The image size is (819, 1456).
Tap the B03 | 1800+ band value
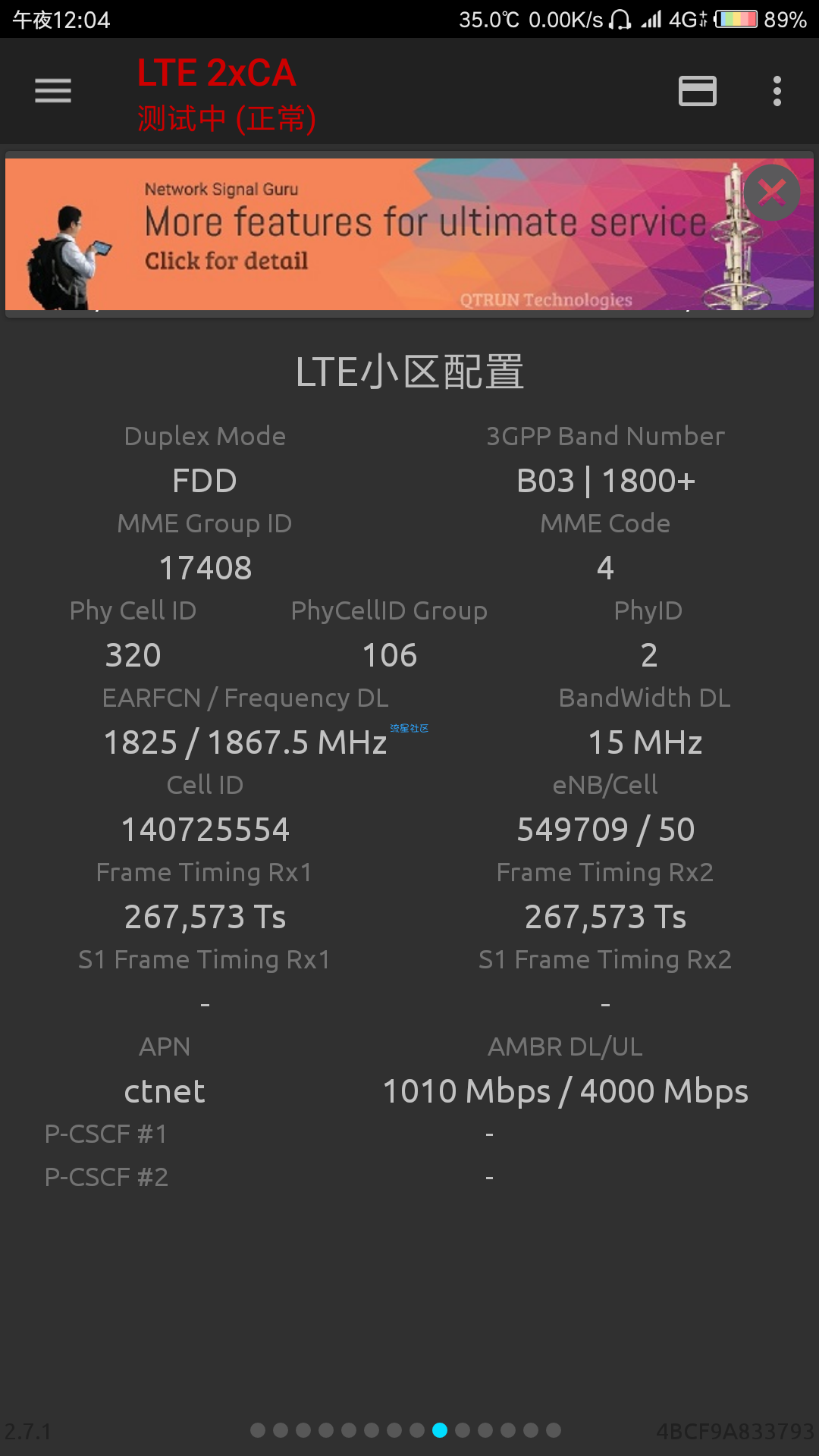605,481
